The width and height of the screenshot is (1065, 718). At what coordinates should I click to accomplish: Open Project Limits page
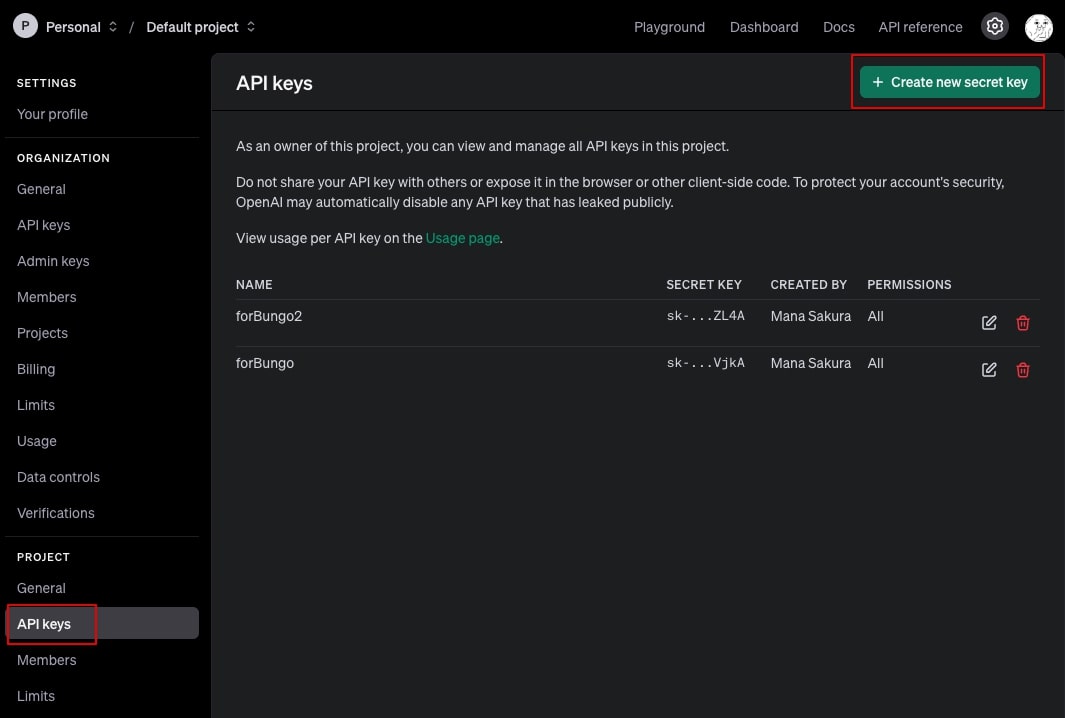pos(36,696)
